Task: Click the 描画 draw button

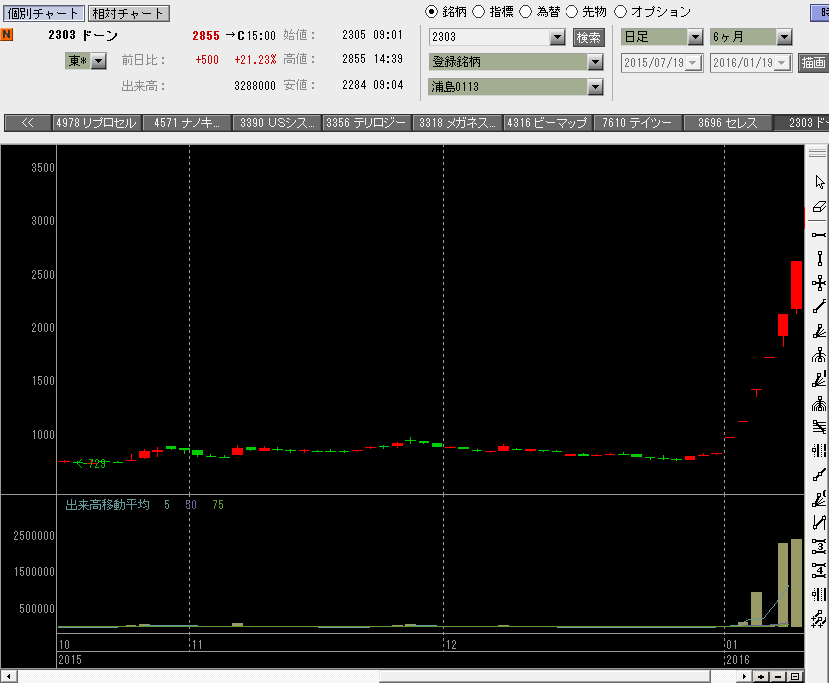Action: [813, 62]
